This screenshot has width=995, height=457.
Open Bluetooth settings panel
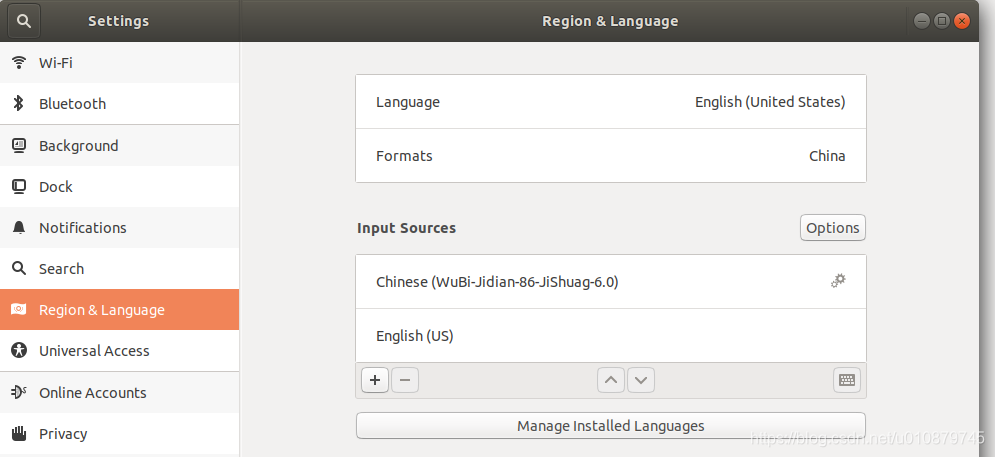119,103
